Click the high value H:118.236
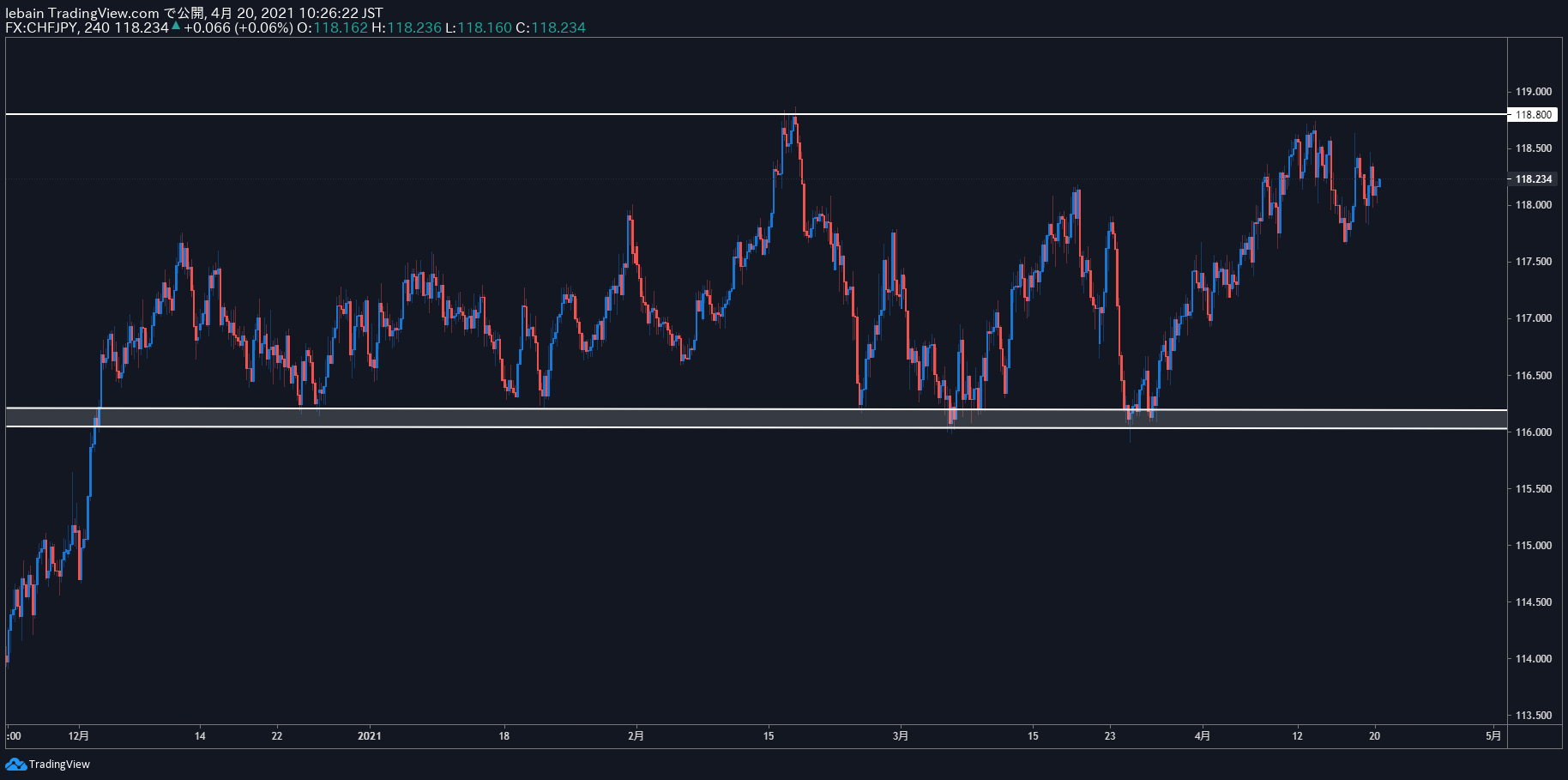The image size is (1568, 780). tap(407, 27)
